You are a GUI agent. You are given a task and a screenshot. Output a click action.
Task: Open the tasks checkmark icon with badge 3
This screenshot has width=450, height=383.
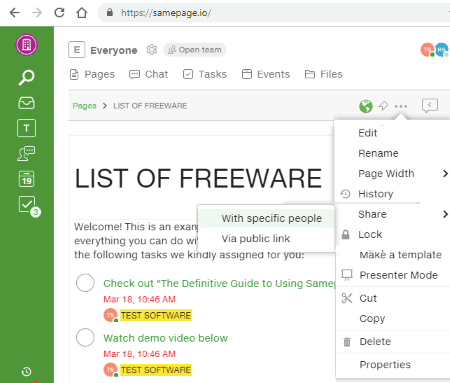tap(29, 206)
